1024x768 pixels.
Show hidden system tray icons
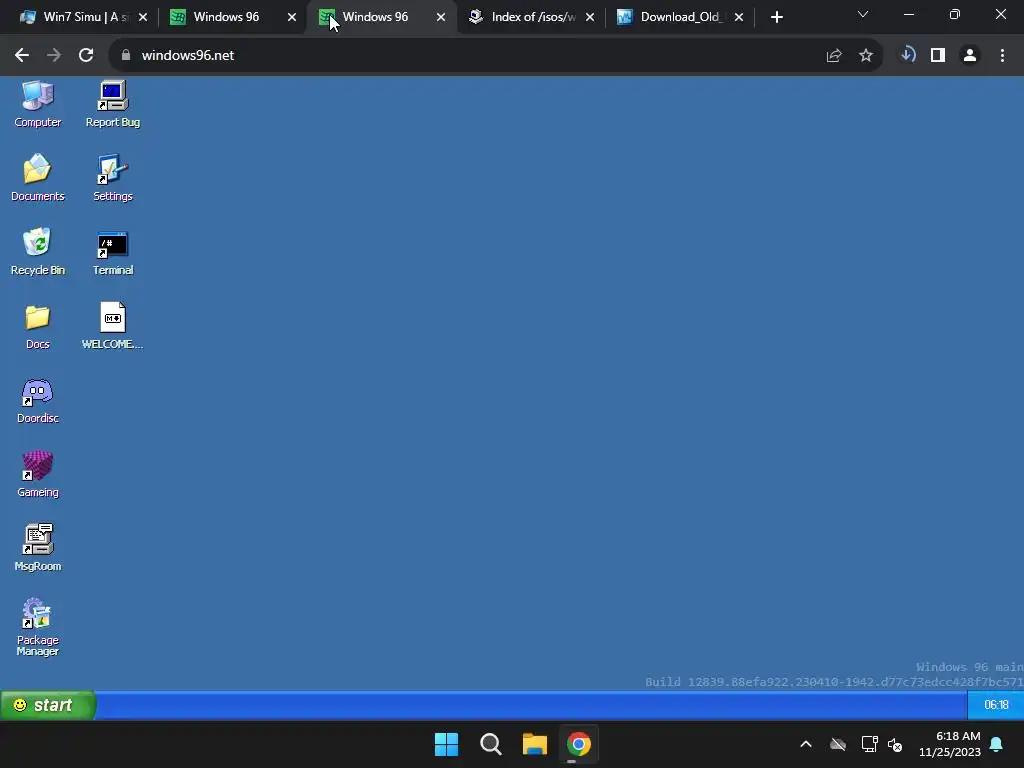click(806, 744)
